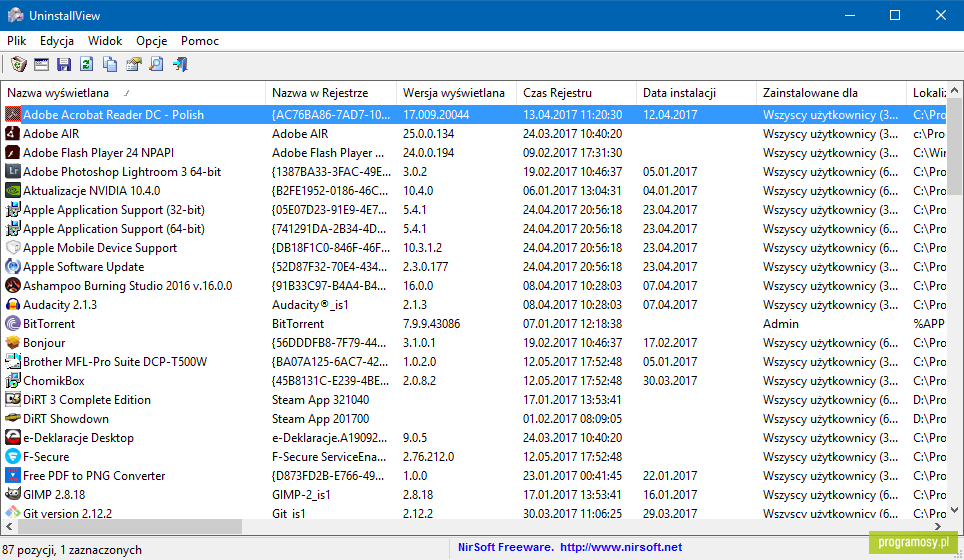The width and height of the screenshot is (964, 560).
Task: Open the Widok menu
Action: tap(105, 41)
